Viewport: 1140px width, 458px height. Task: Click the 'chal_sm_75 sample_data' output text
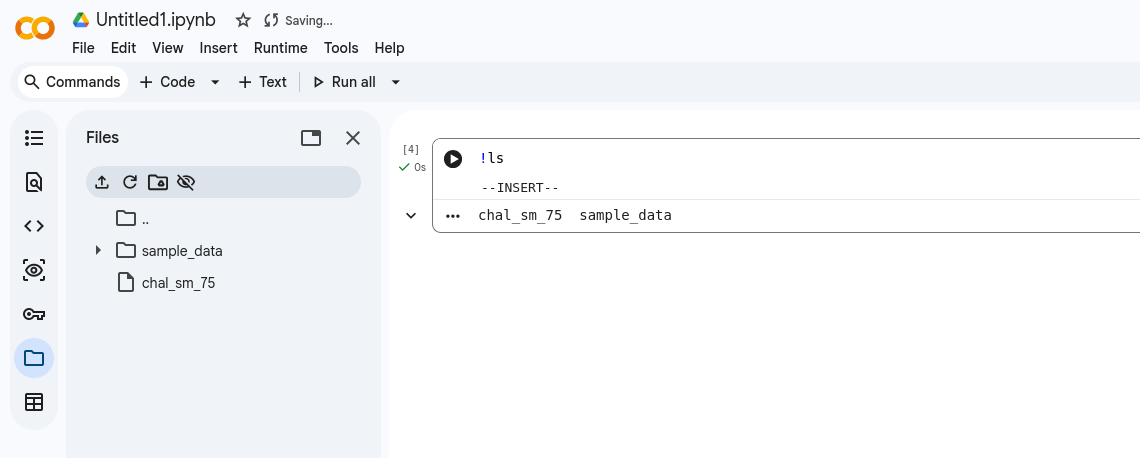(x=575, y=216)
